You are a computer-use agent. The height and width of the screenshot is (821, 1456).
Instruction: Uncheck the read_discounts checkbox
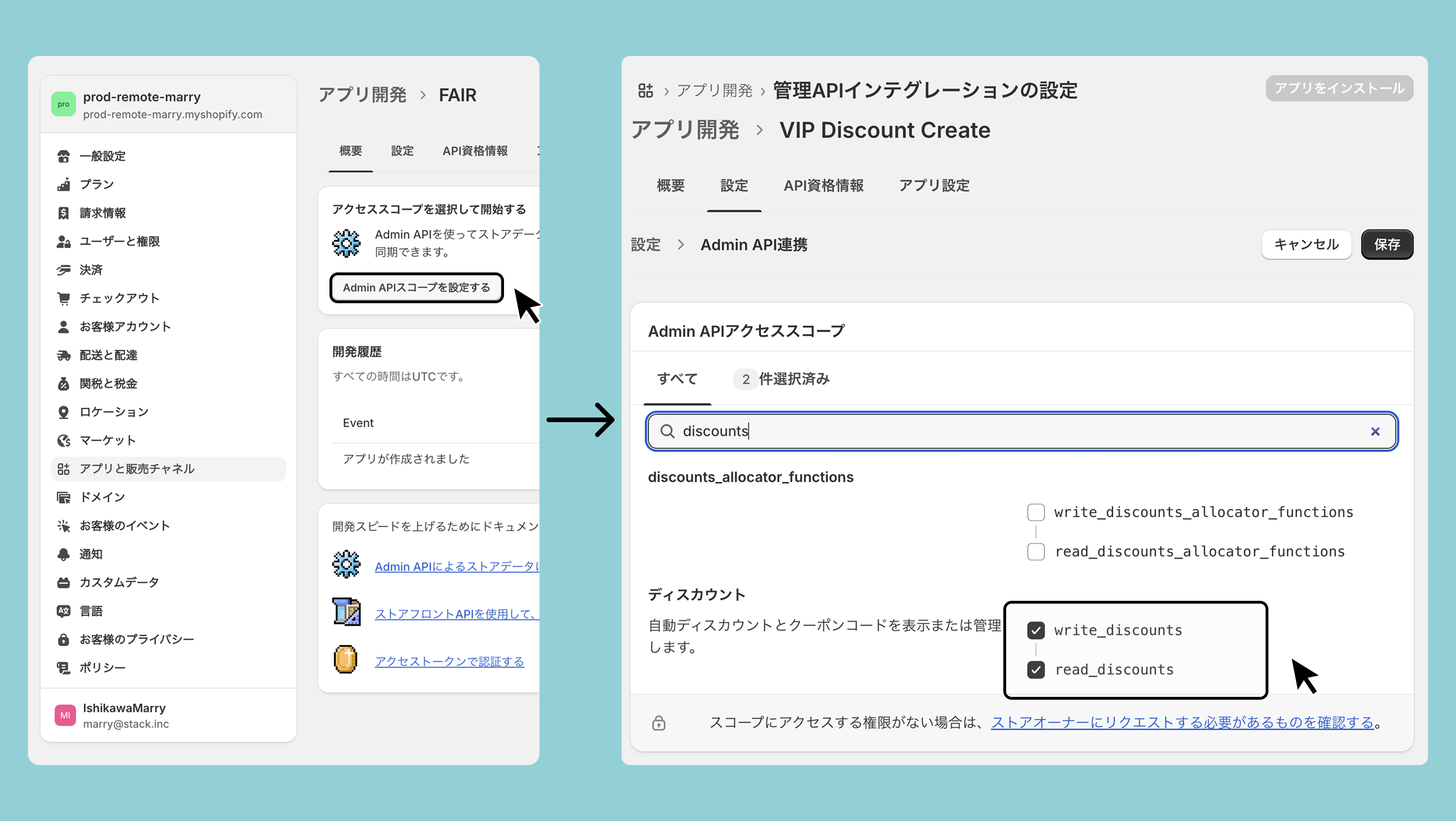pyautogui.click(x=1036, y=670)
